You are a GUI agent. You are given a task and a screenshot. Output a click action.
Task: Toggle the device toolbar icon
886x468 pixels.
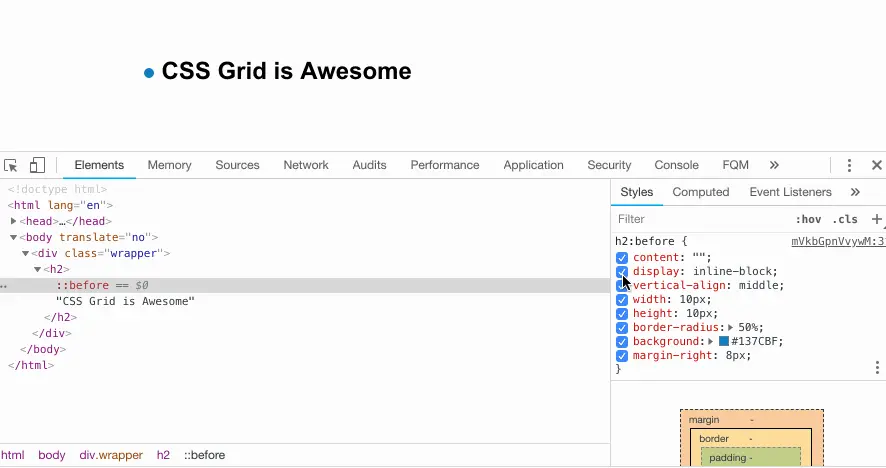pos(37,165)
